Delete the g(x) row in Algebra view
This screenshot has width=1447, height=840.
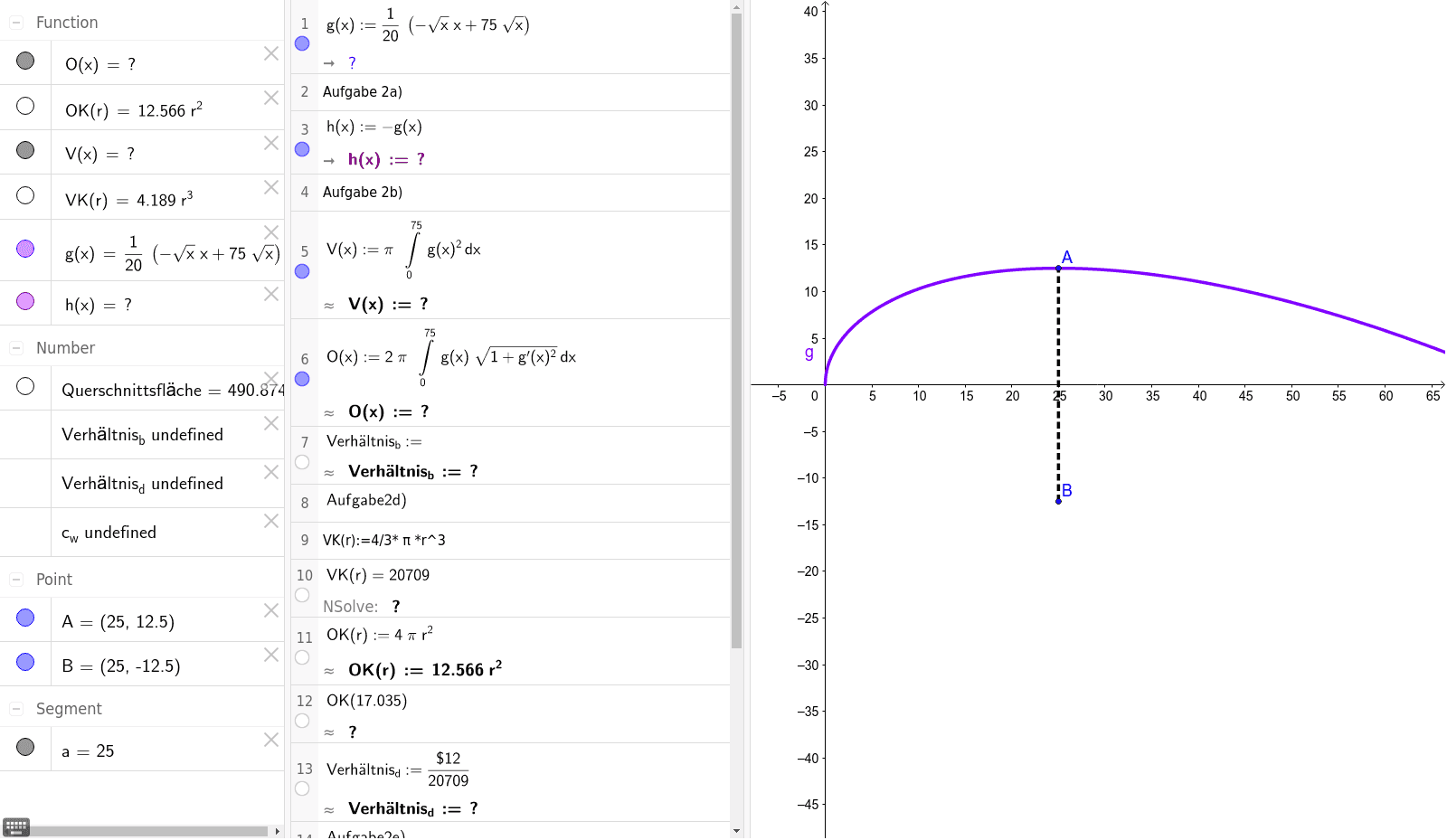click(x=270, y=232)
